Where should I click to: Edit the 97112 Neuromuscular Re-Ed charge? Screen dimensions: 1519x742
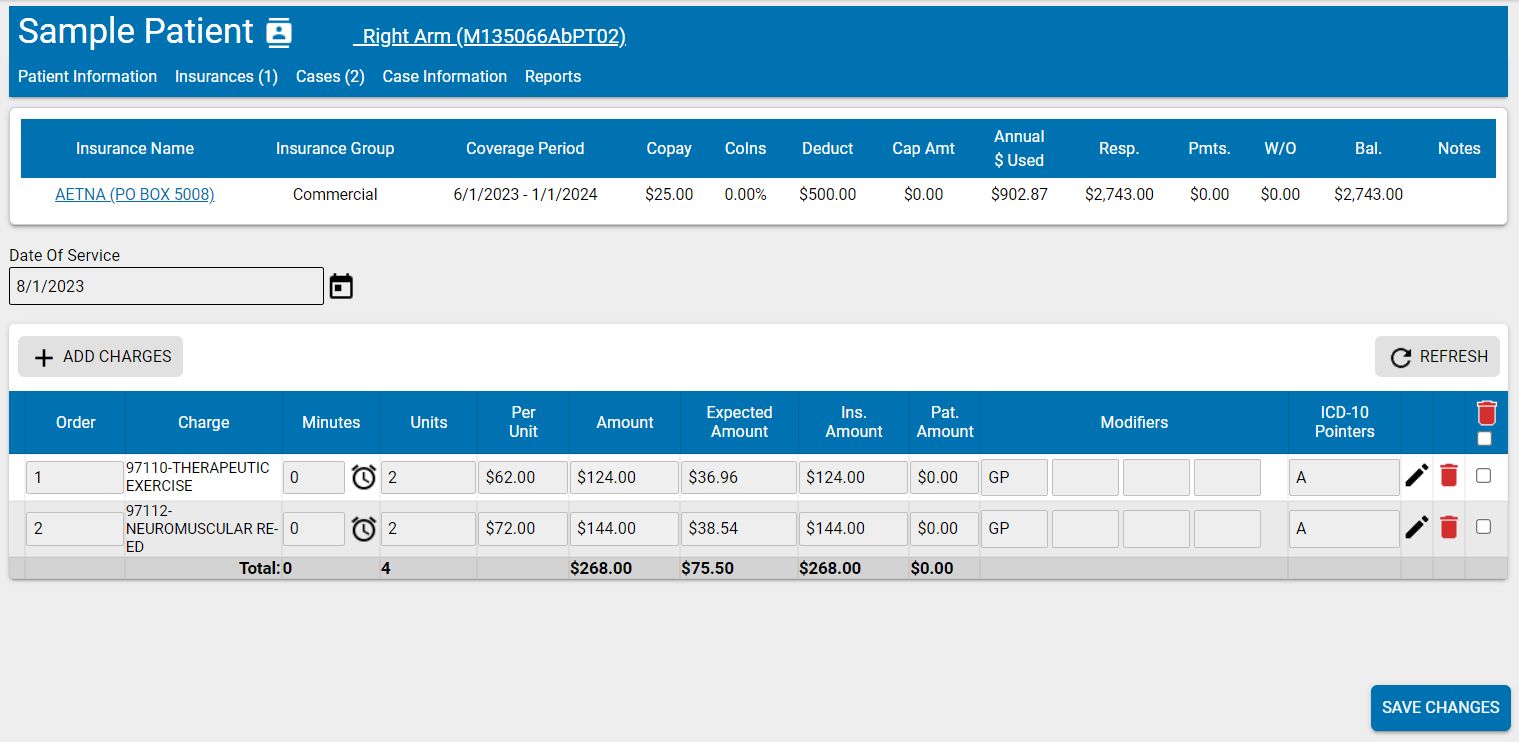click(1416, 527)
